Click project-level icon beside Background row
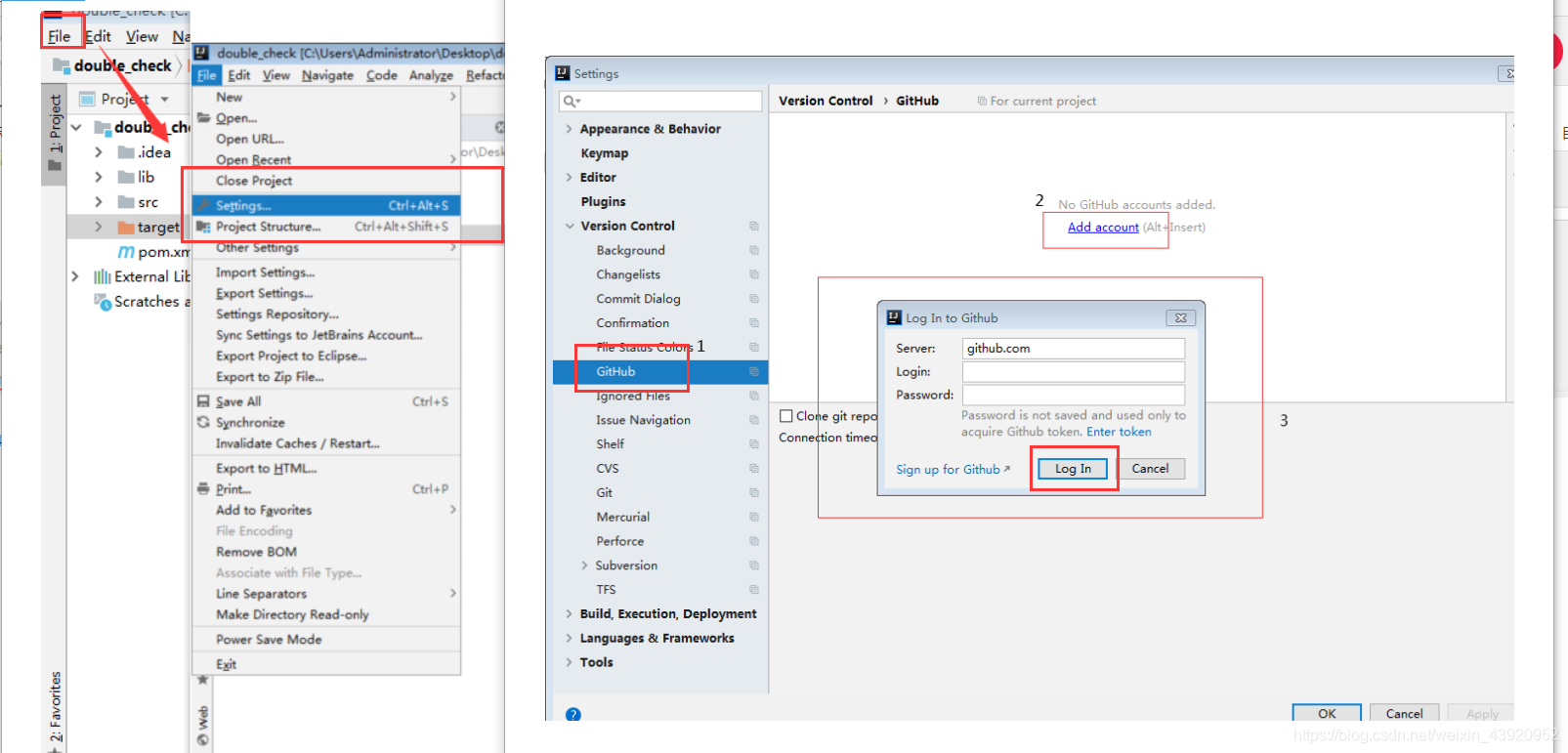Screen dimensions: 1568x753 [x=754, y=250]
